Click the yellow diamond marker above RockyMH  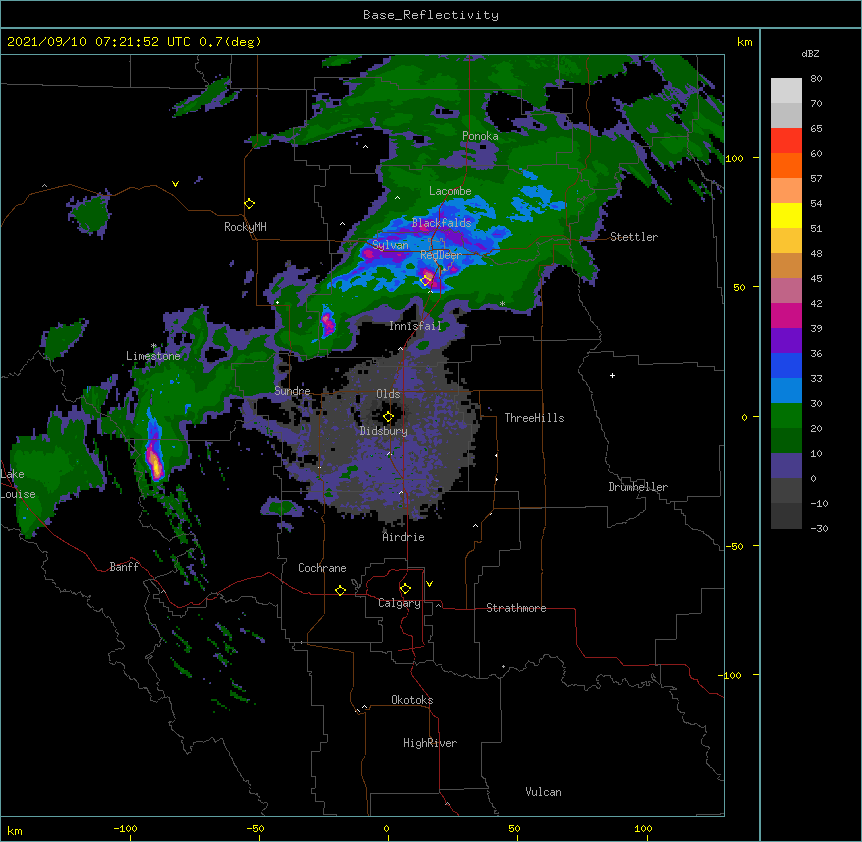[250, 204]
